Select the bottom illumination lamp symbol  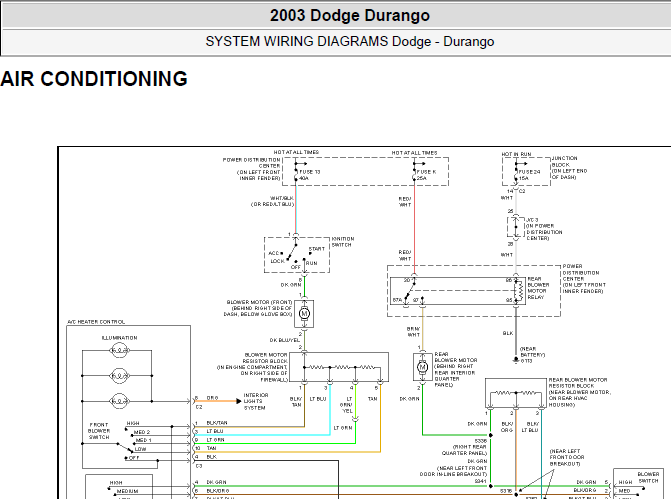119,401
